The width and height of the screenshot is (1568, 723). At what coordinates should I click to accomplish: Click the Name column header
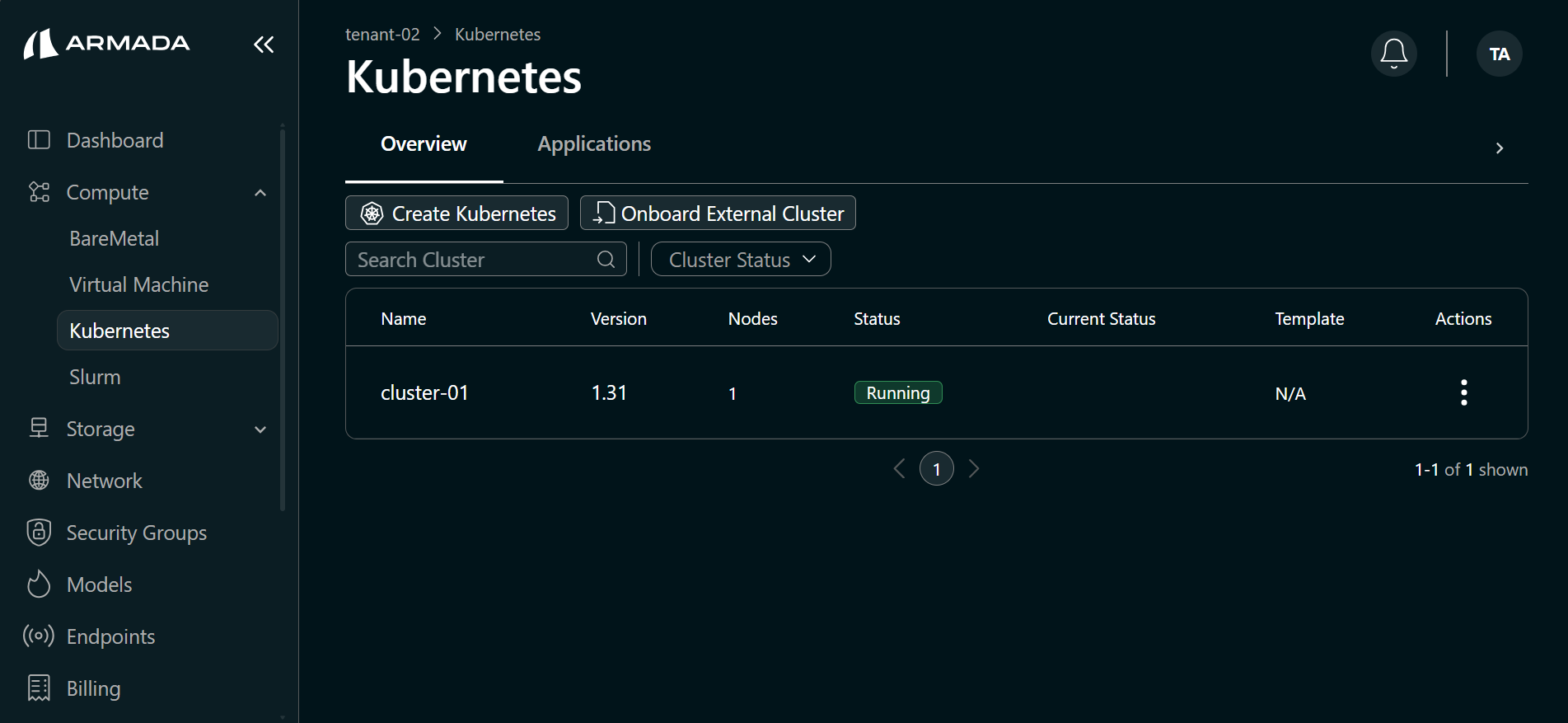(404, 319)
